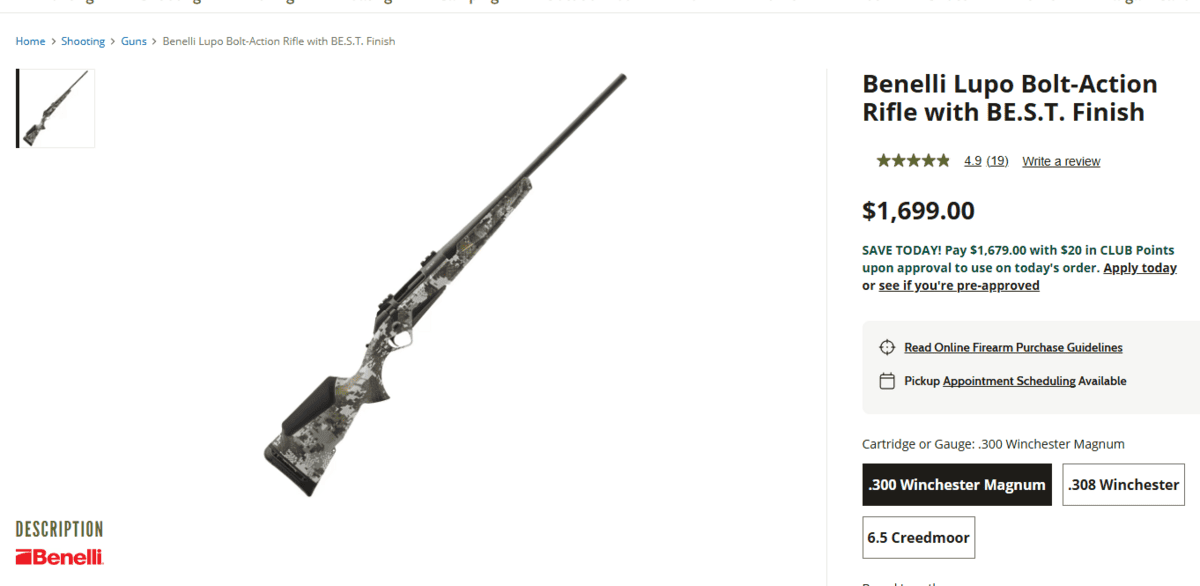The height and width of the screenshot is (586, 1200).
Task: Select .300 Winchester Magnum cartridge option
Action: point(957,485)
